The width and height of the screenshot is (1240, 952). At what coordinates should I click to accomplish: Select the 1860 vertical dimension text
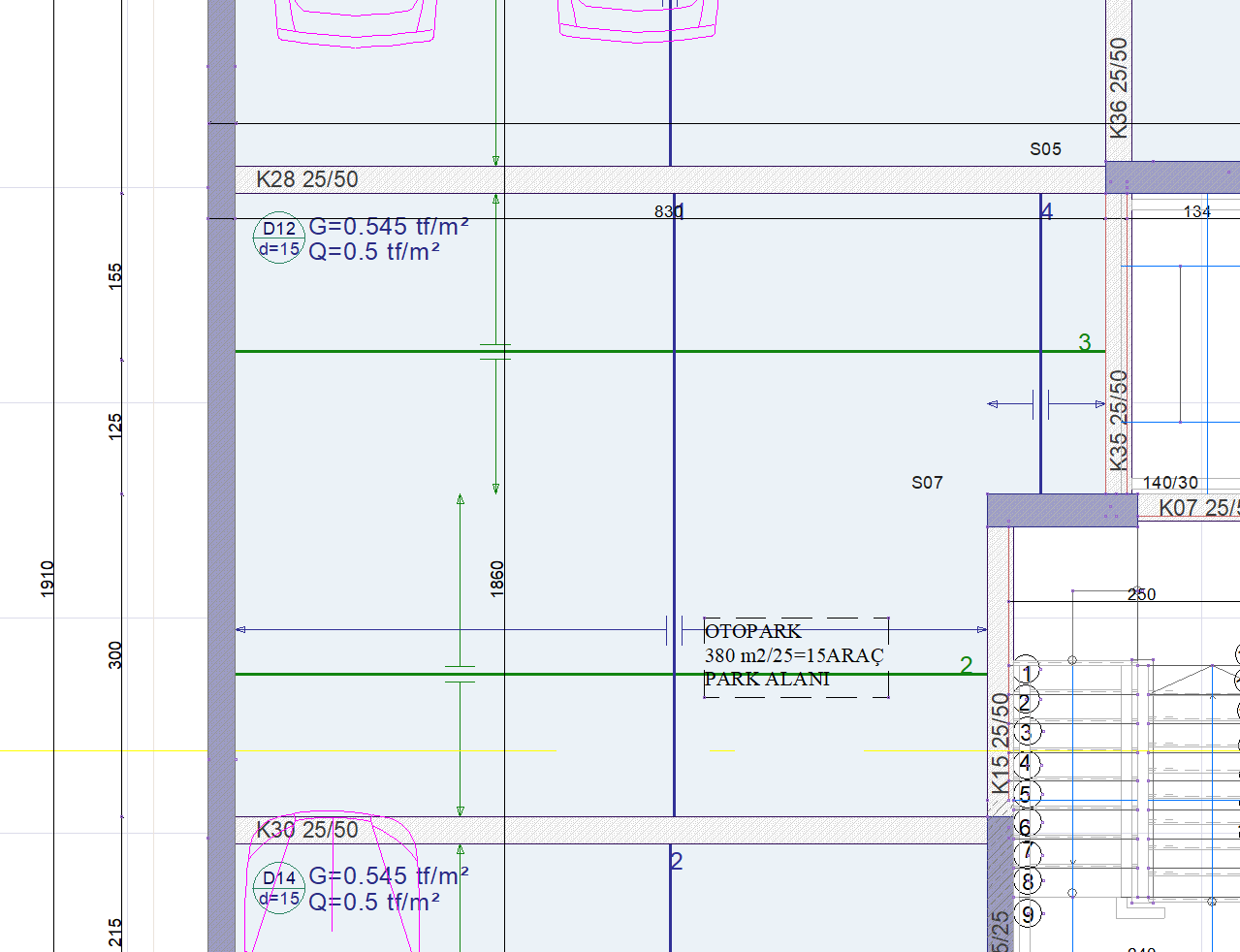(x=497, y=579)
